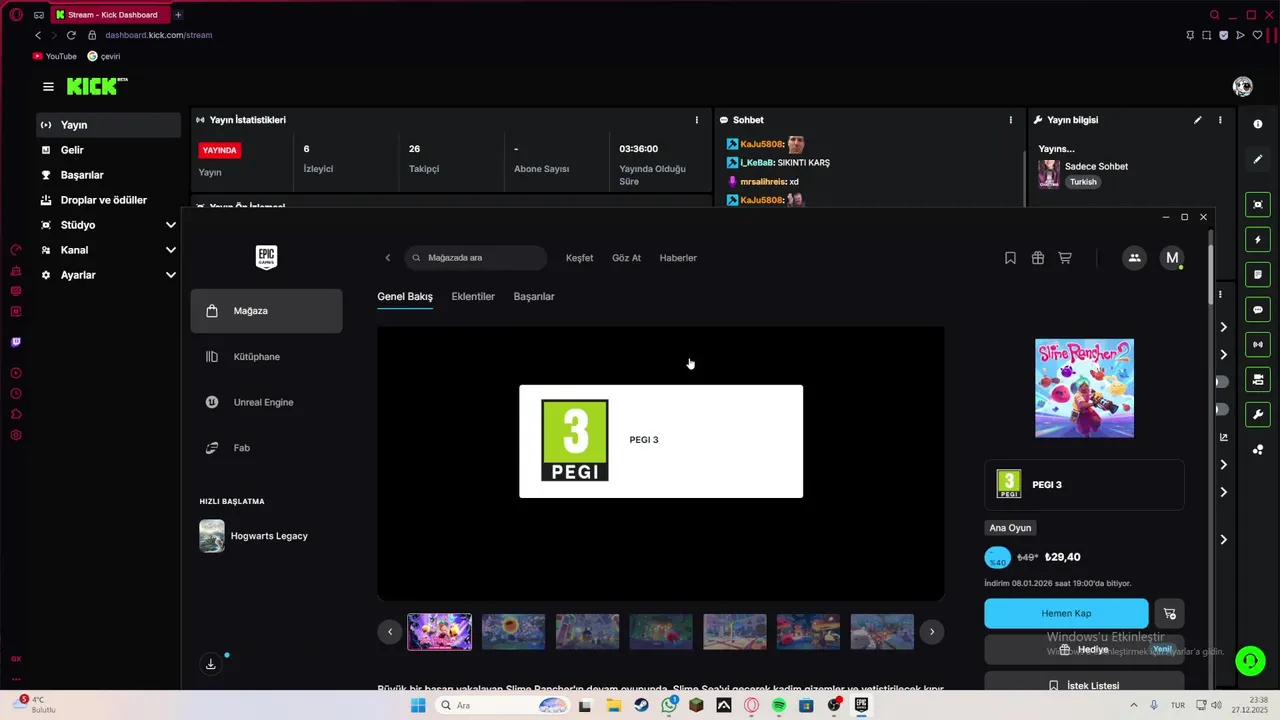
Task: Select first highlighted screenshot thumbnail
Action: coord(440,632)
